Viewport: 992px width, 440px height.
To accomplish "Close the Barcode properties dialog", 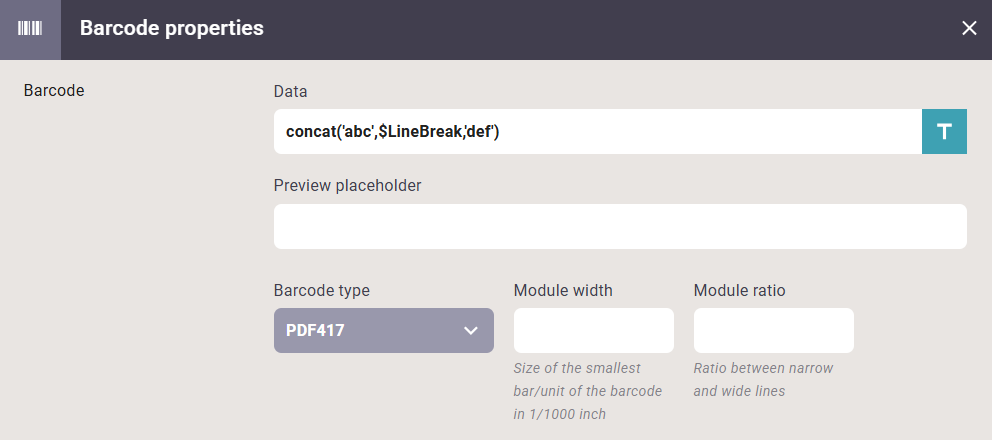I will [x=969, y=28].
